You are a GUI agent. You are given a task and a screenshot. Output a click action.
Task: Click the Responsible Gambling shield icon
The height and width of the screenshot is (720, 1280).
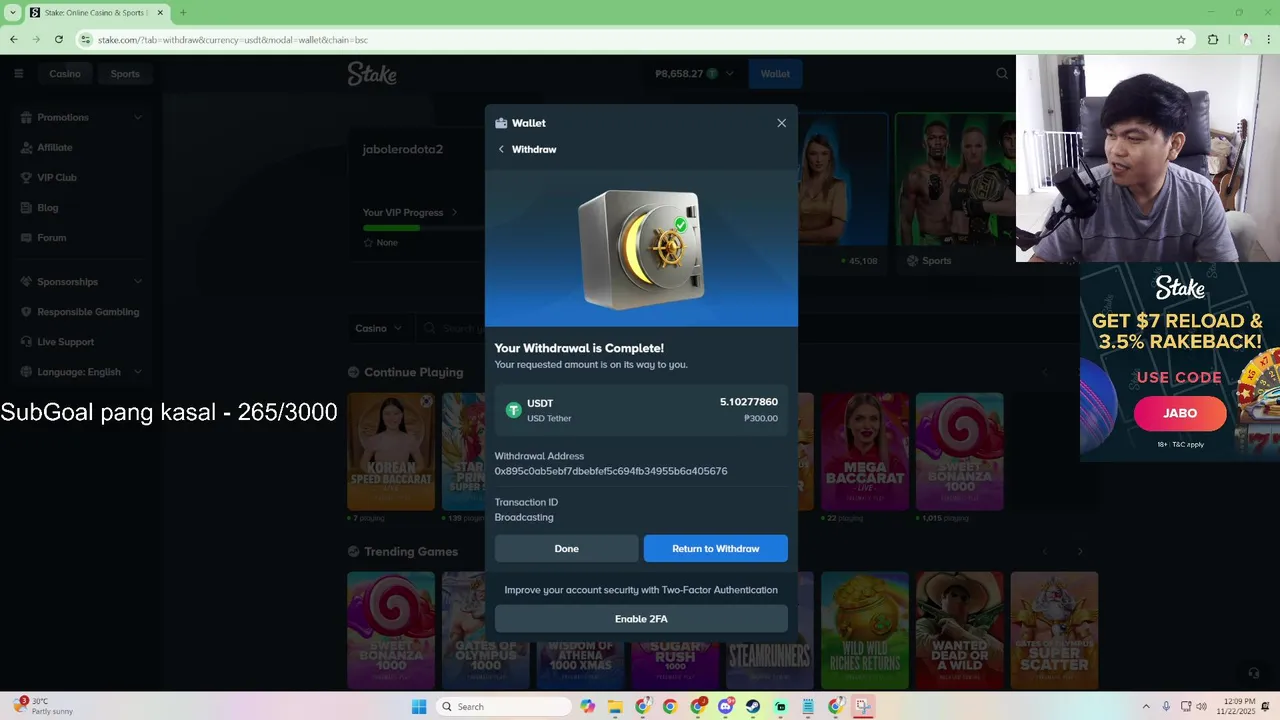[x=25, y=311]
